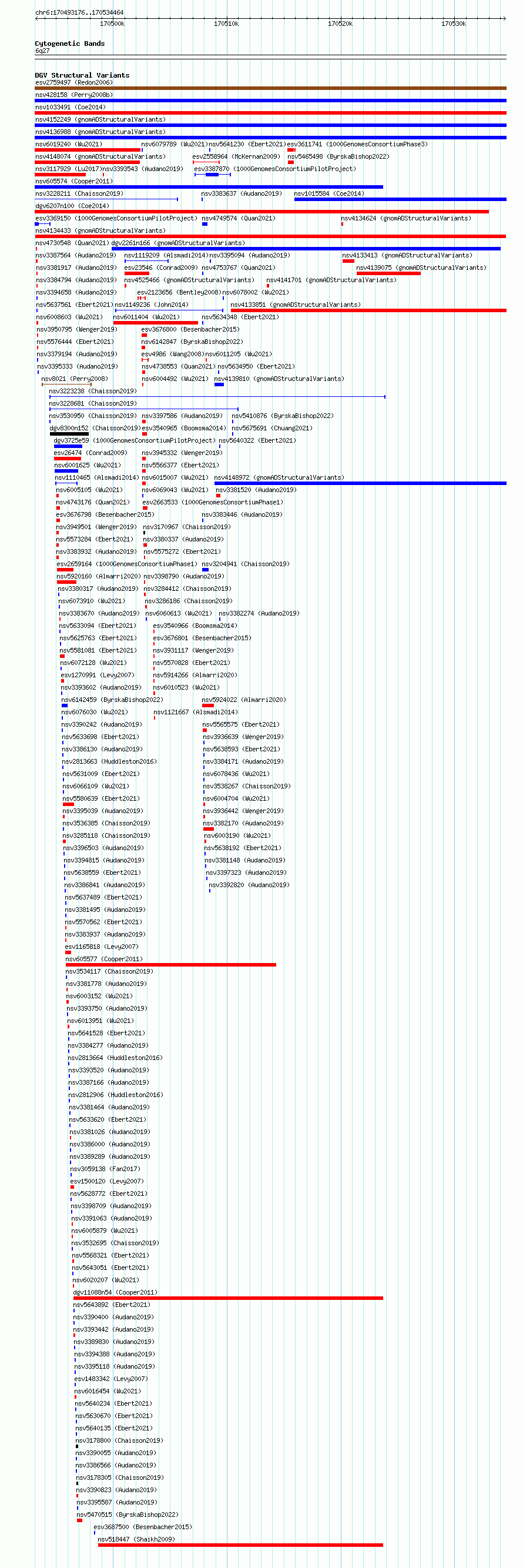Viewport: 523px width, 1568px height.
Task: Click DGV Structural Variants track title
Action: pos(82,75)
